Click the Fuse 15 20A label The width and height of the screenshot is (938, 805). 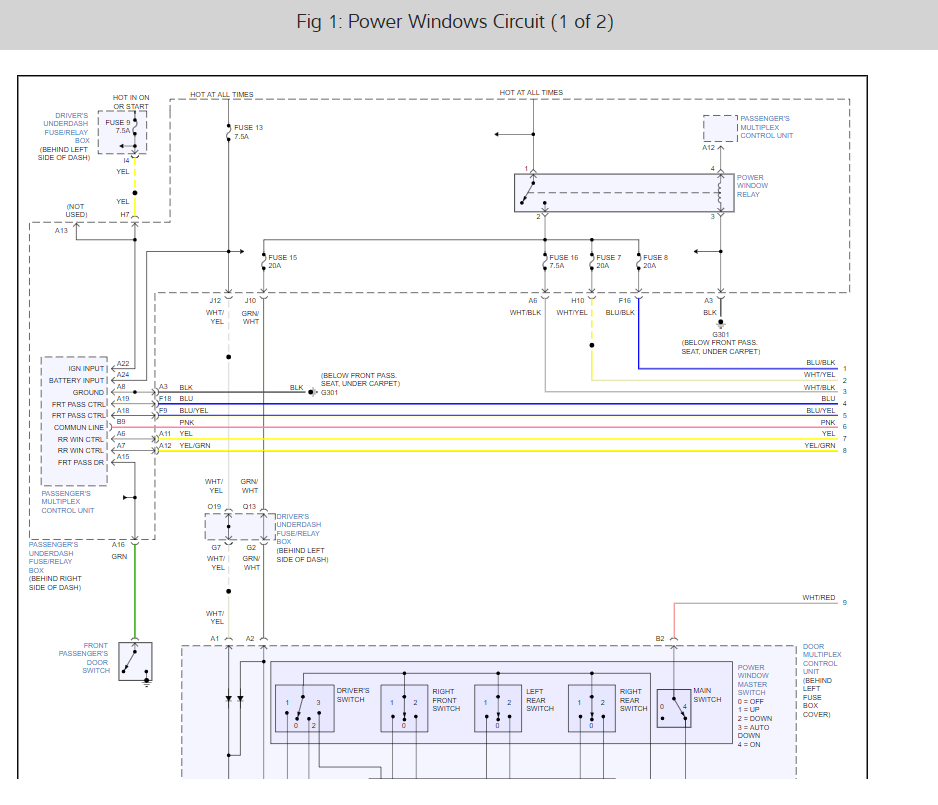(x=282, y=262)
